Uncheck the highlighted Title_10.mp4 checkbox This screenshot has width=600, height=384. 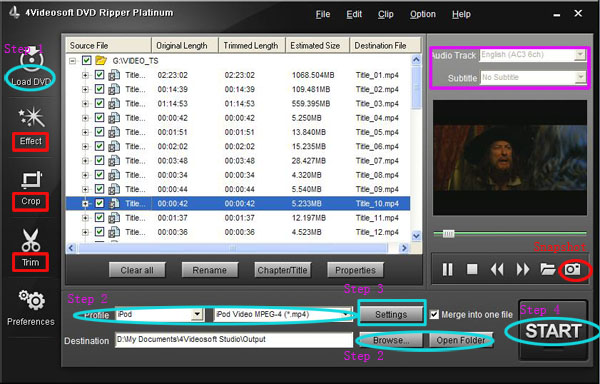tap(99, 203)
